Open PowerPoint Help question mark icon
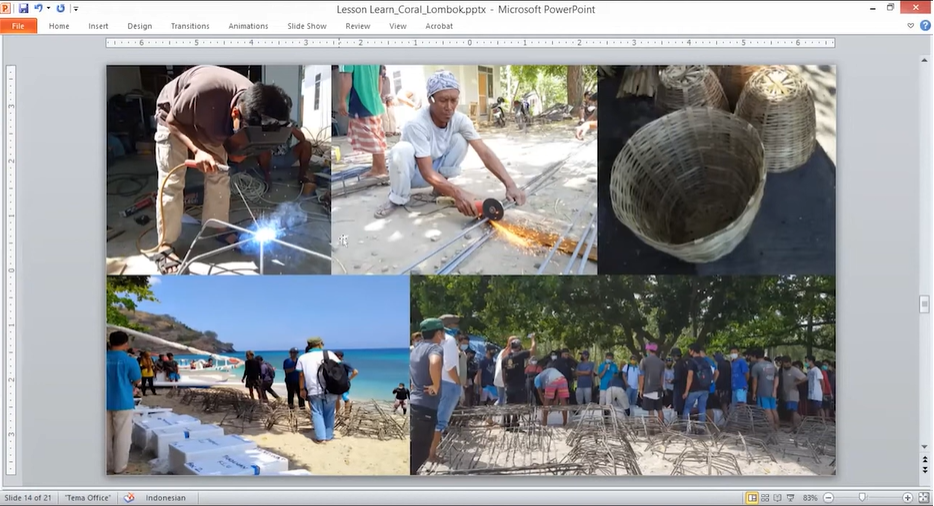 [x=924, y=26]
